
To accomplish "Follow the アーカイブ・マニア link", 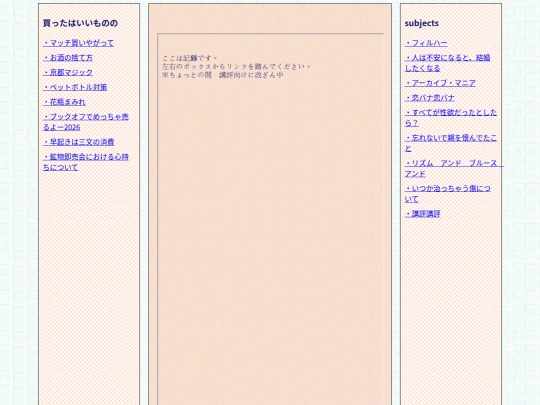I will pos(440,83).
